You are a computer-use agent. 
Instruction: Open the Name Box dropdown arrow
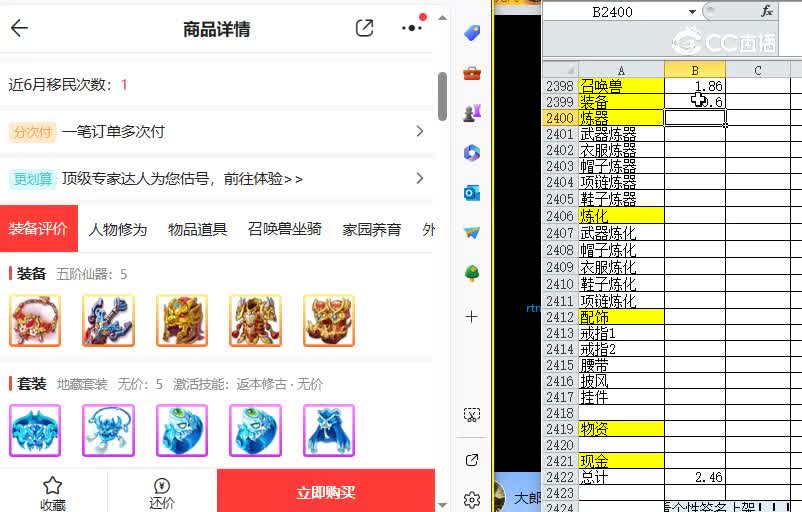[692, 11]
